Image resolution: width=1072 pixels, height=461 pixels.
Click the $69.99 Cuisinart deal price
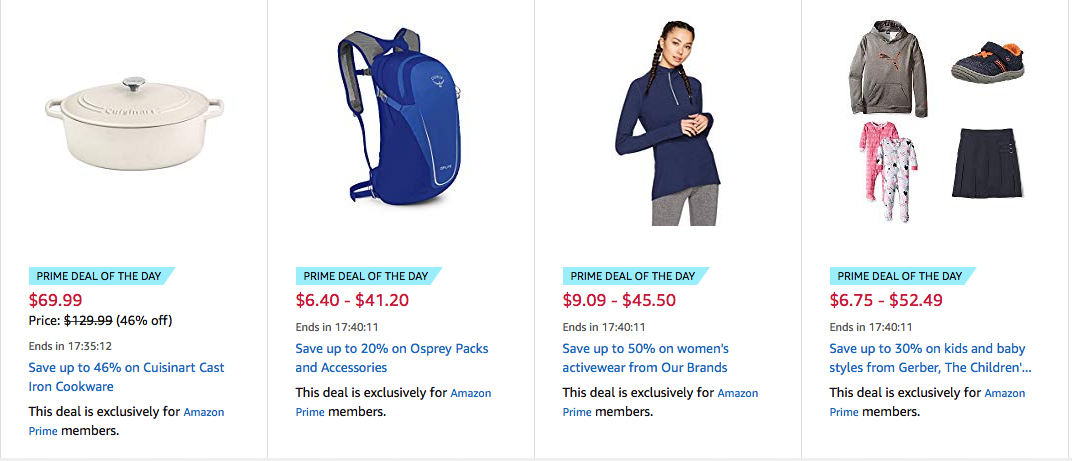pos(56,299)
